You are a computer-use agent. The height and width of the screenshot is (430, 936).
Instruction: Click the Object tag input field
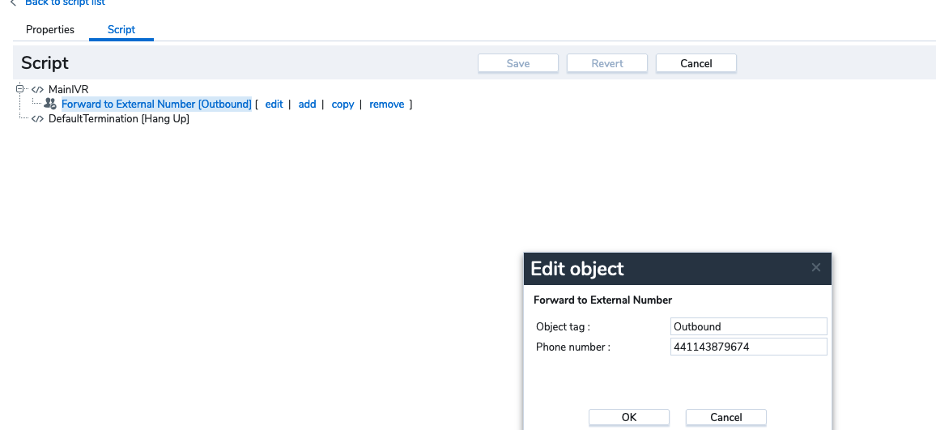pos(749,326)
